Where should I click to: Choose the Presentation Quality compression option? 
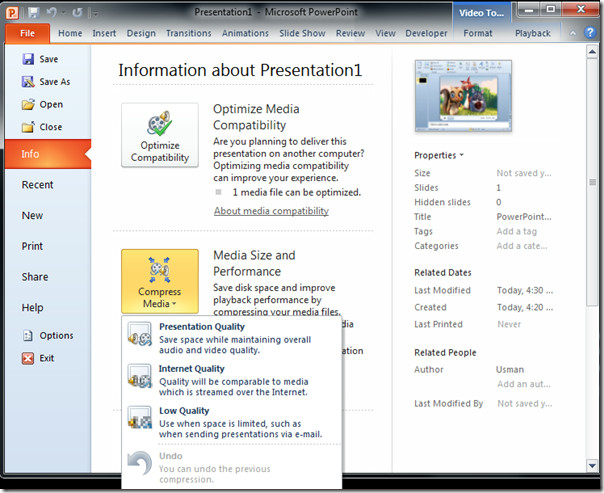coord(232,338)
